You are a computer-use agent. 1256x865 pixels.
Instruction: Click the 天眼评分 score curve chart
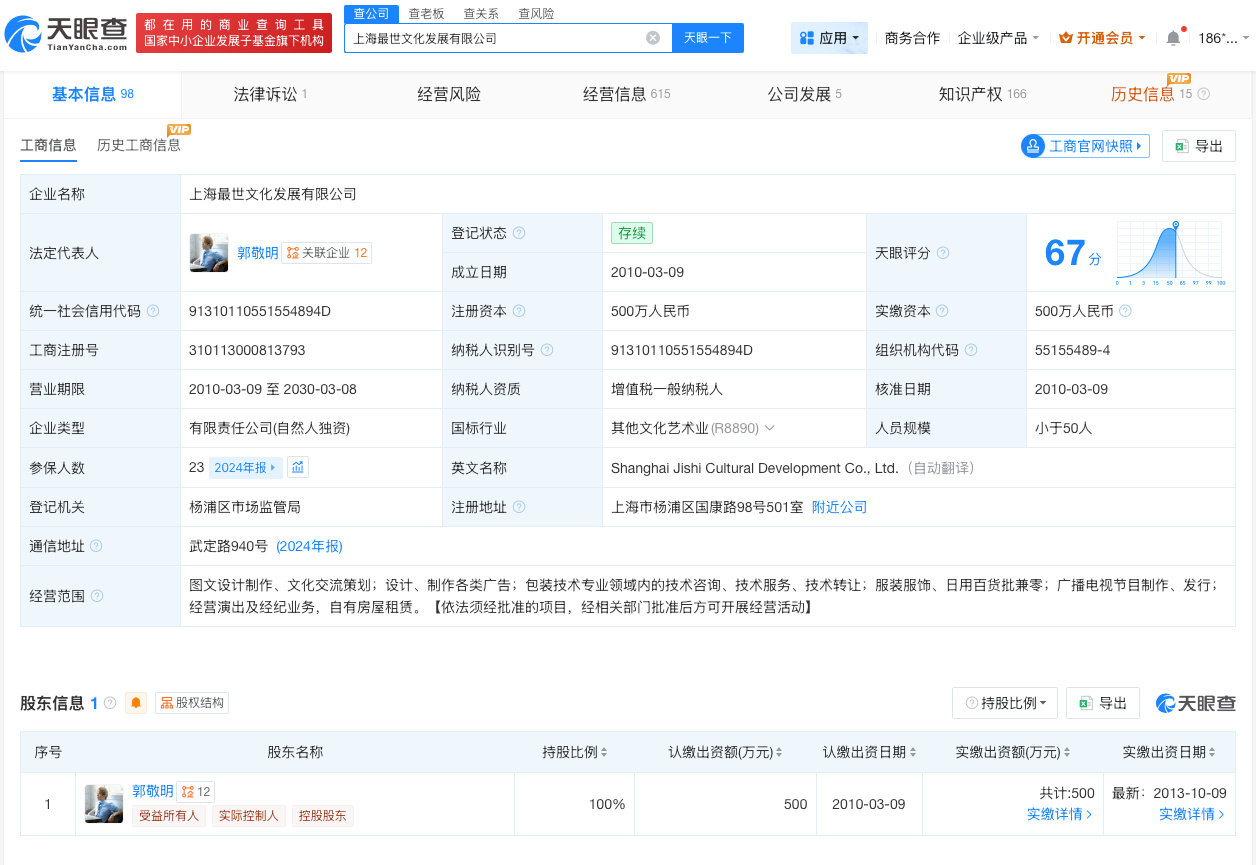pos(1170,252)
